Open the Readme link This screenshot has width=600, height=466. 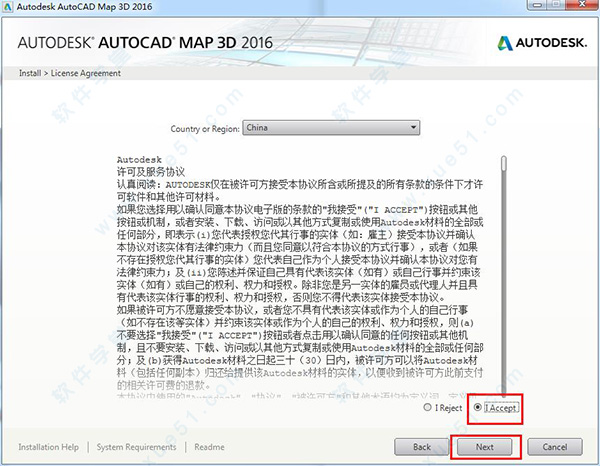209,447
